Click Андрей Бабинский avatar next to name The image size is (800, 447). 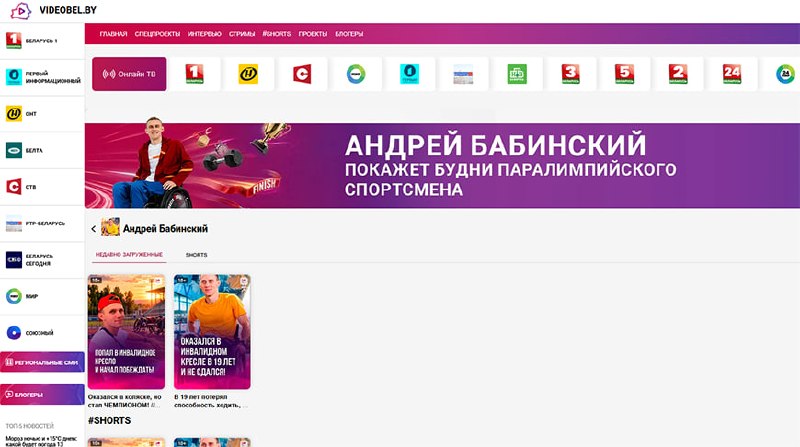pos(110,228)
